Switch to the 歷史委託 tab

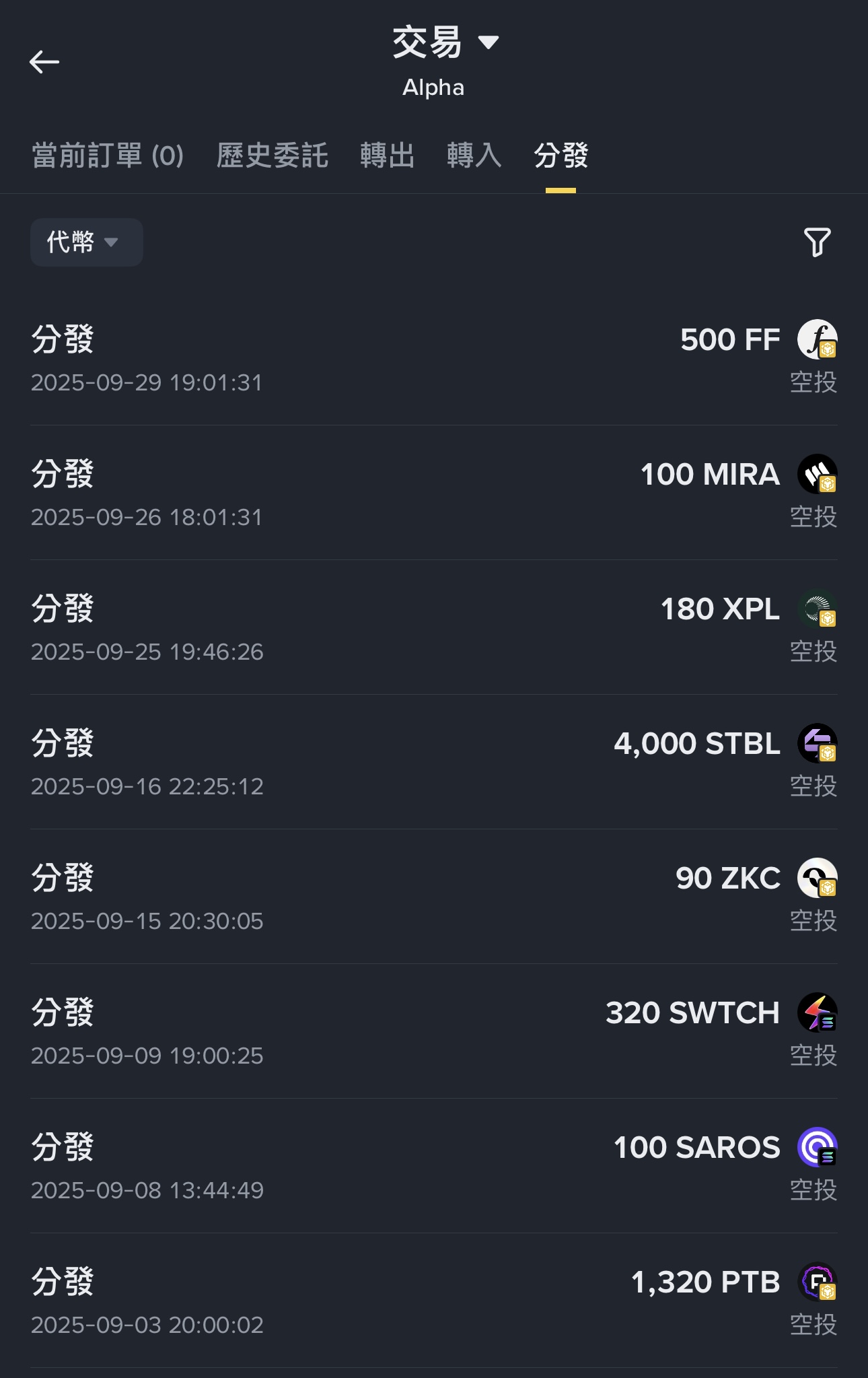pyautogui.click(x=273, y=156)
